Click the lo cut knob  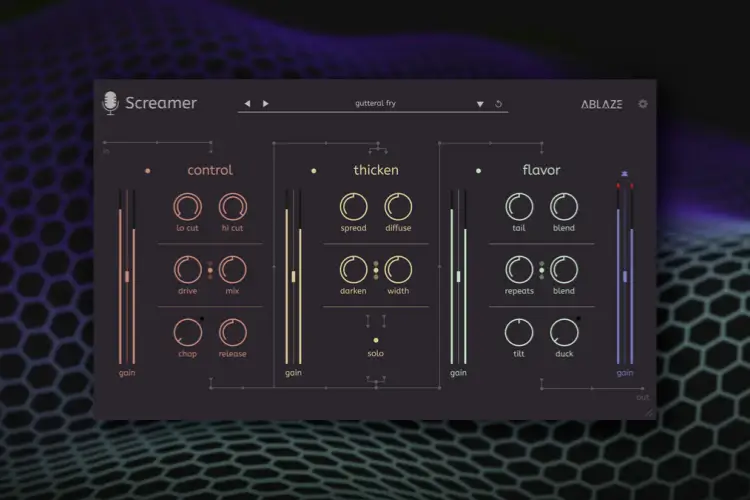(x=188, y=207)
